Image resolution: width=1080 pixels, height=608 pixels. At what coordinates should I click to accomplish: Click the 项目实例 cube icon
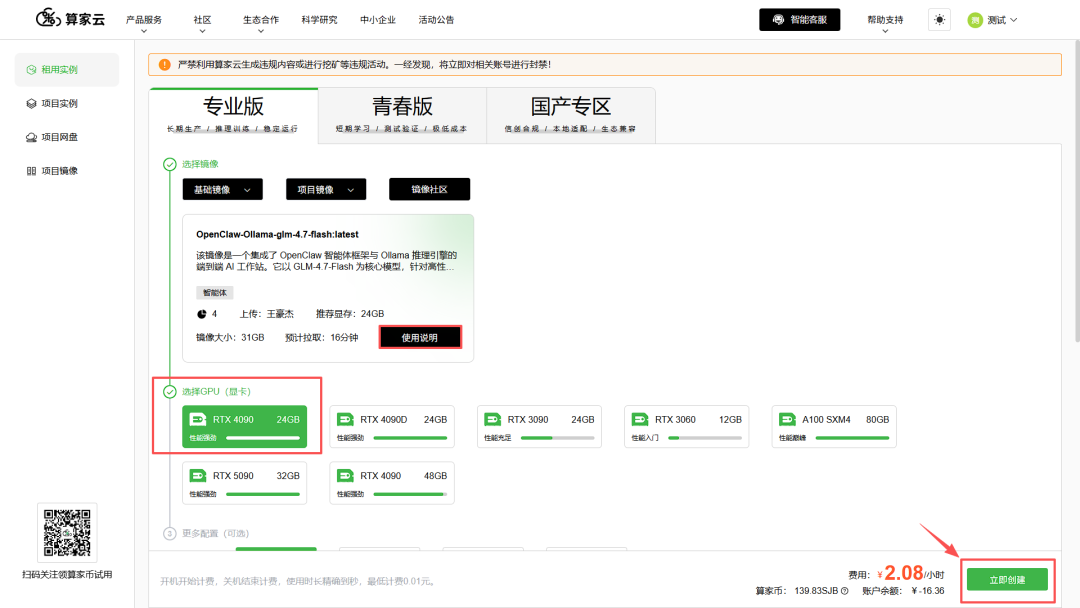(31, 103)
